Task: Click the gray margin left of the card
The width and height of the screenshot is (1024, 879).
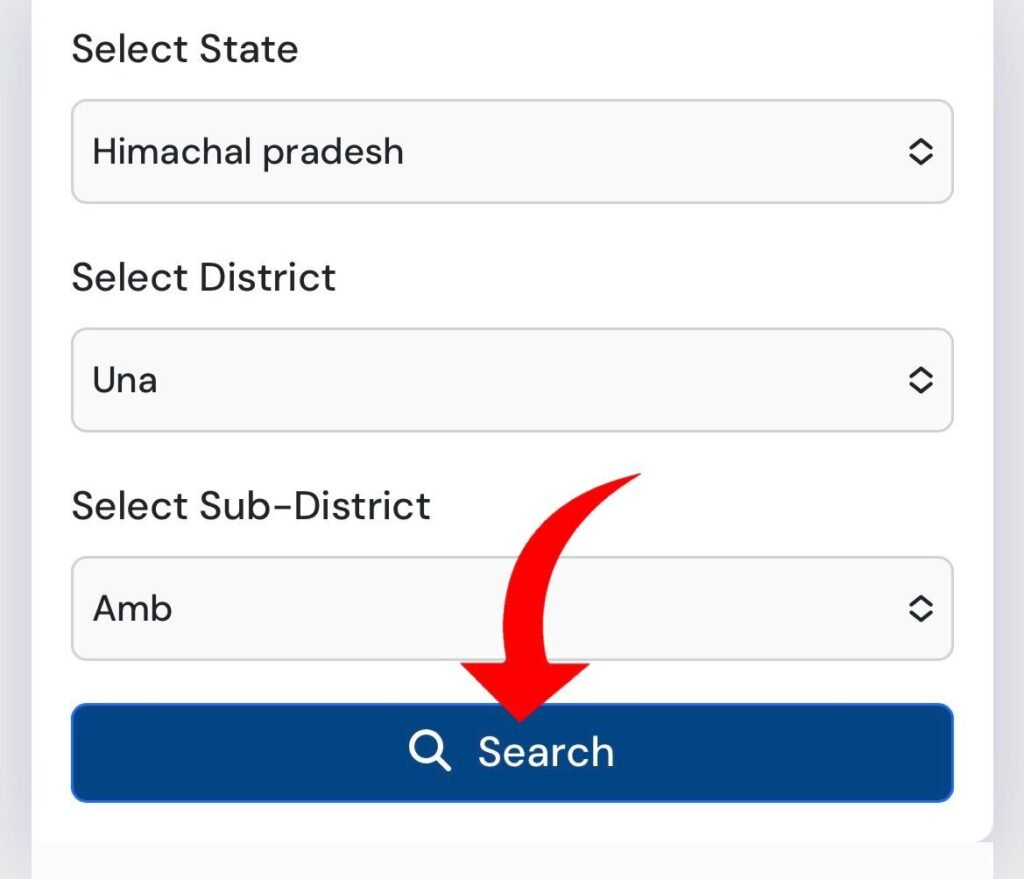Action: (15, 440)
